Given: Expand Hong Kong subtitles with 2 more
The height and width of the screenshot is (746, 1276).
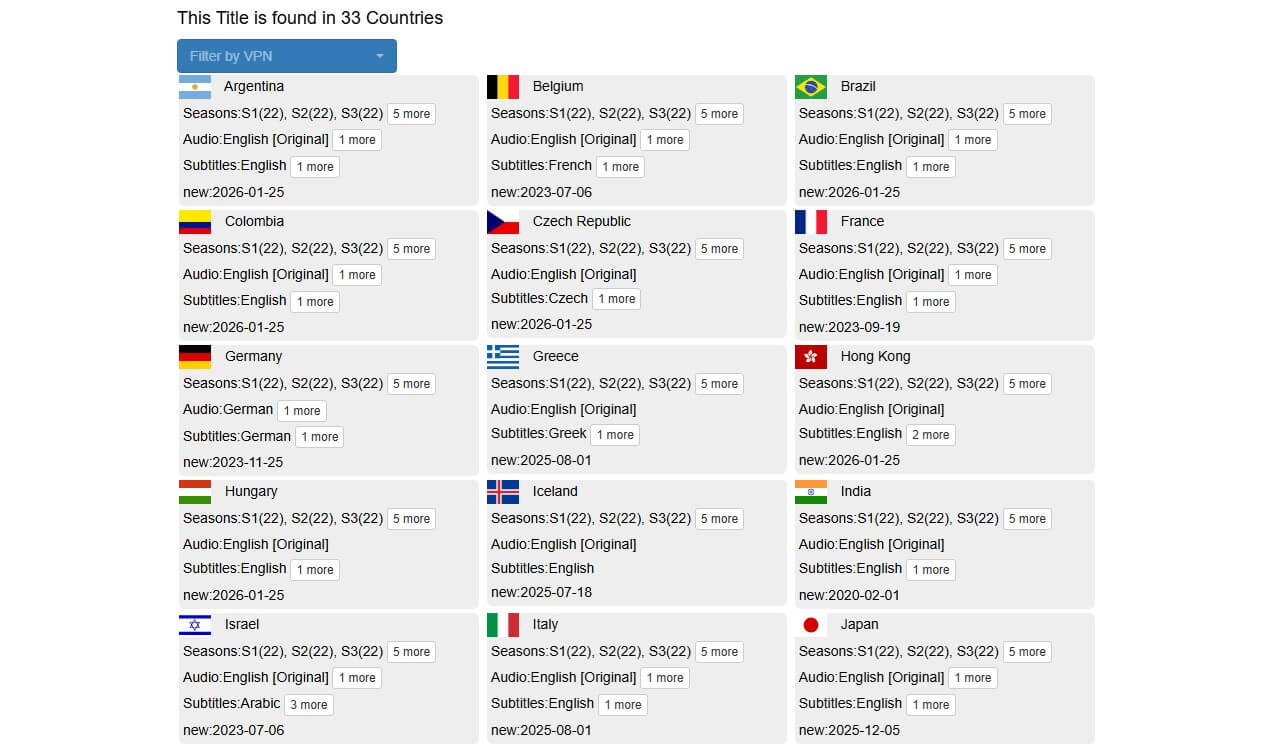Looking at the screenshot, I should (931, 435).
